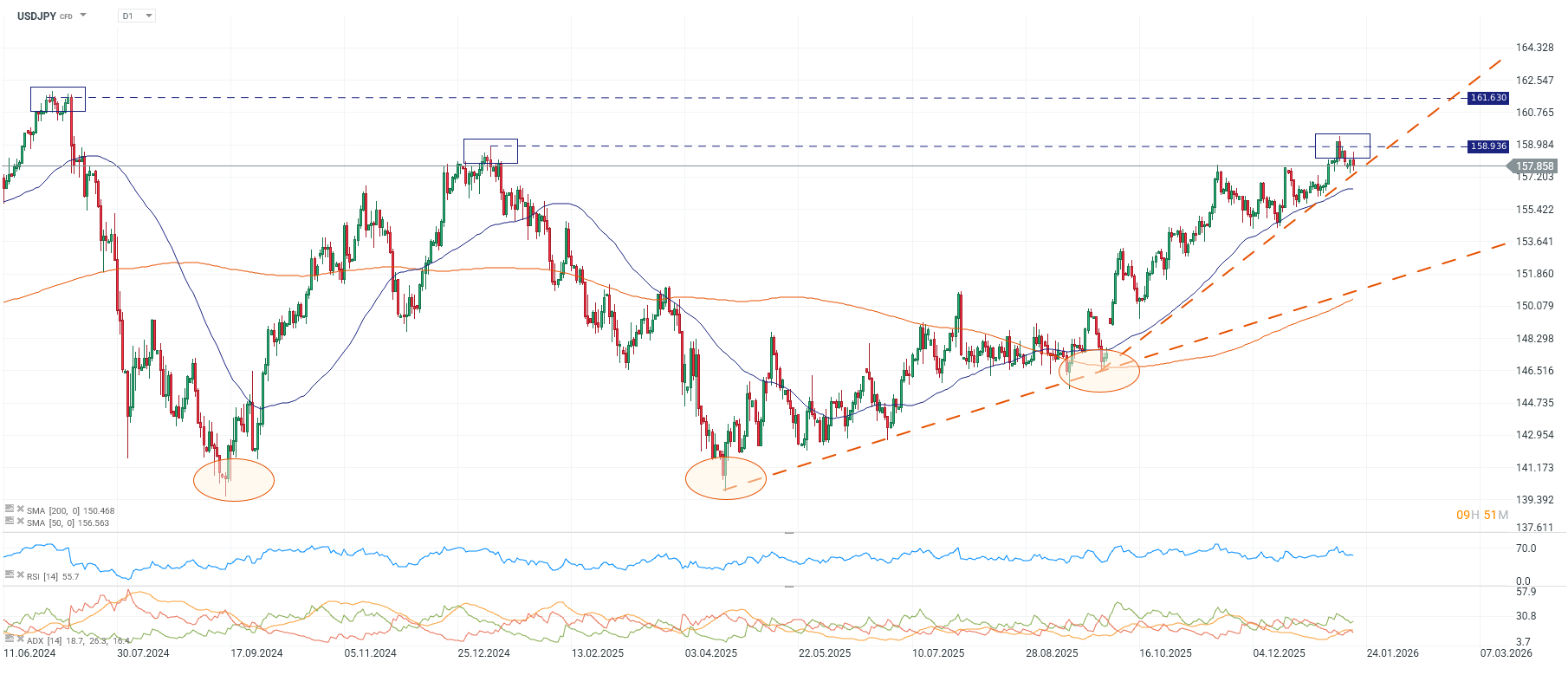
Task: Select the ellipse marking the April 2025 low
Action: point(726,477)
